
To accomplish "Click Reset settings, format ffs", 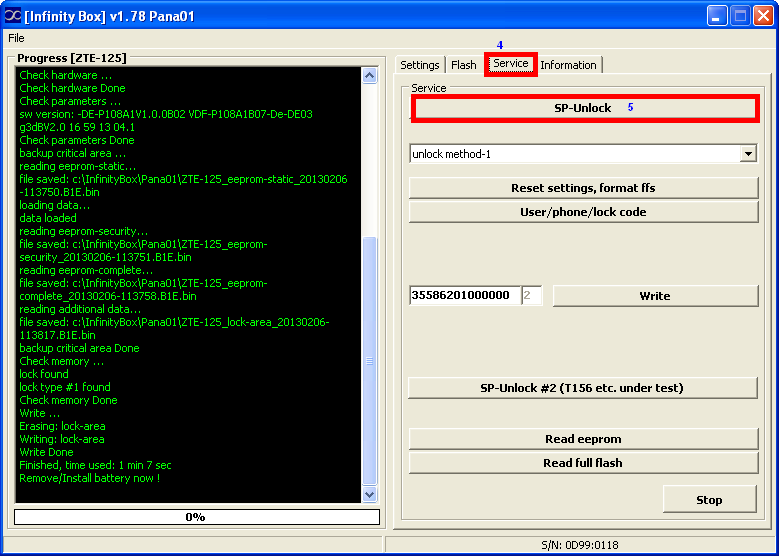I will [583, 188].
